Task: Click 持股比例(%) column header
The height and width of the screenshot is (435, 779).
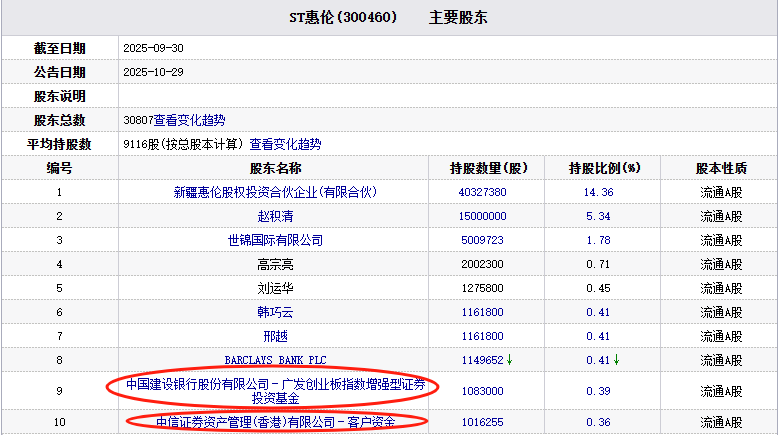Action: 603,168
